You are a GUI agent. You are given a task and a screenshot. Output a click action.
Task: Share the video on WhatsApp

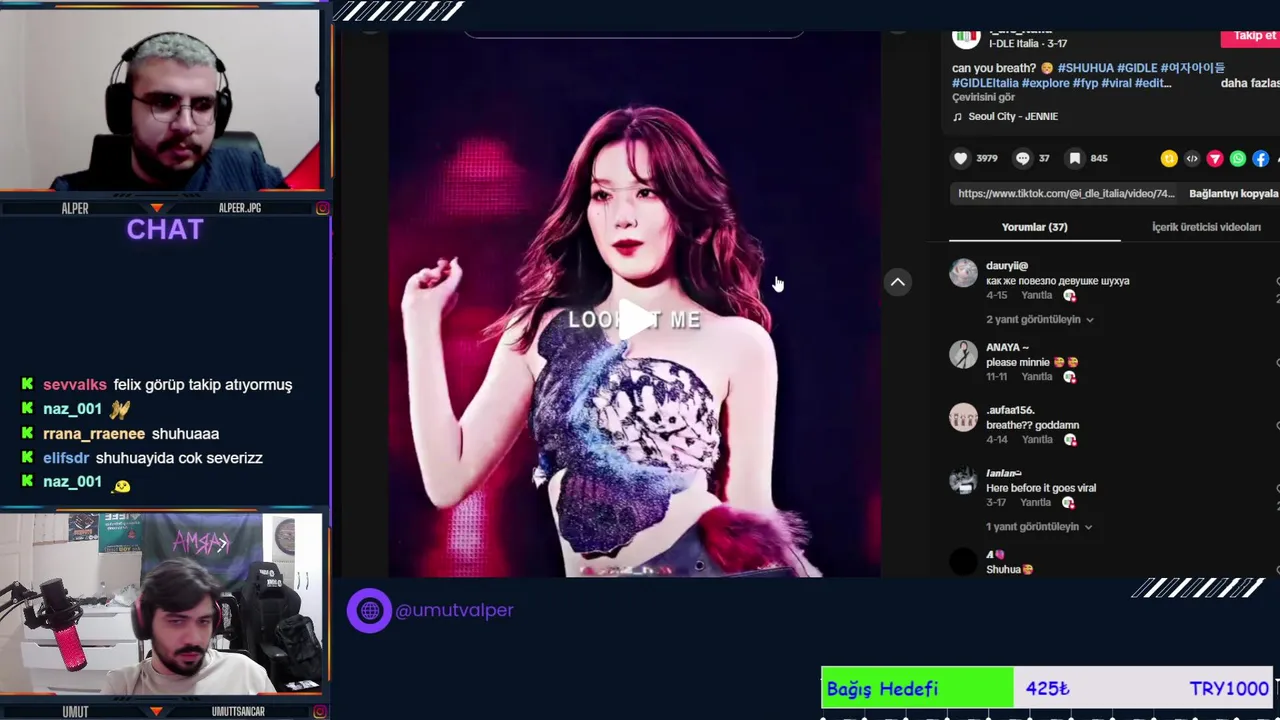[1238, 158]
